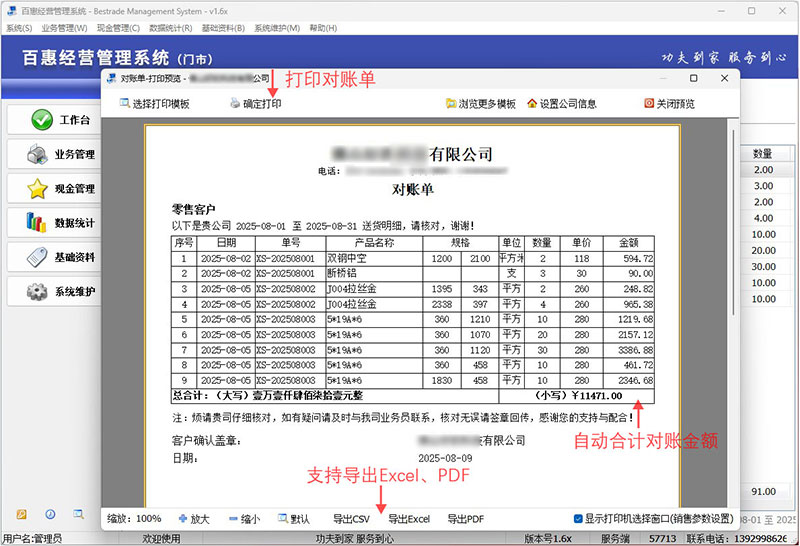Click the preview window title bar icon

pos(112,78)
